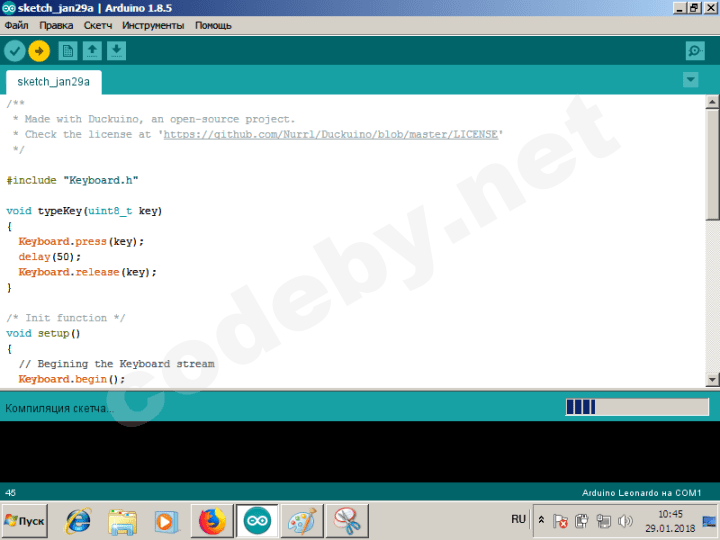720x540 pixels.
Task: Click the 'Keyboard.release(key);' code line
Action: coord(87,272)
